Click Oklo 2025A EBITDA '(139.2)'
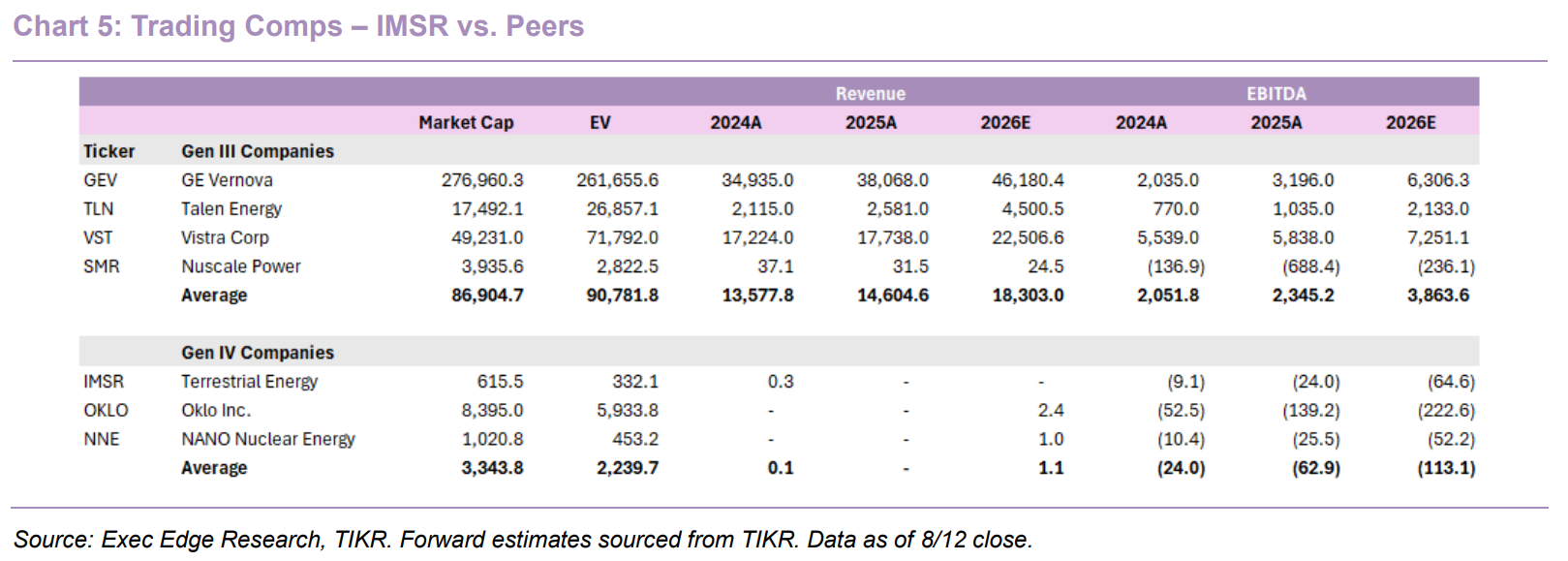 pos(1311,411)
